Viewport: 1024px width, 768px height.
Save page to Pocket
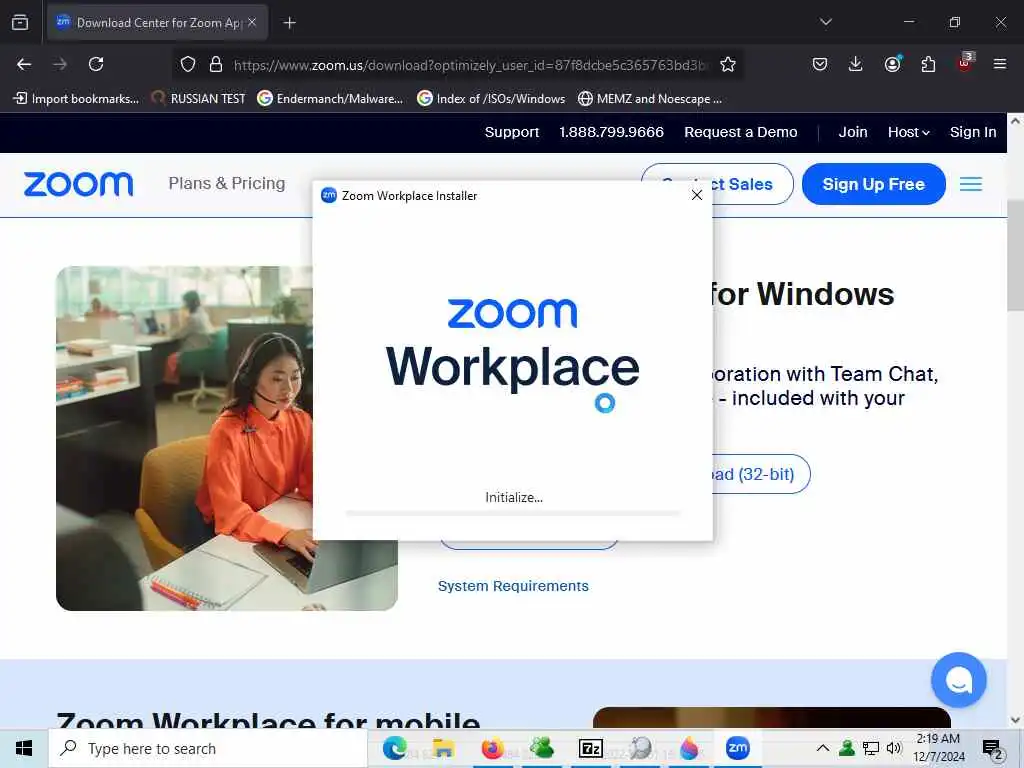coord(820,64)
